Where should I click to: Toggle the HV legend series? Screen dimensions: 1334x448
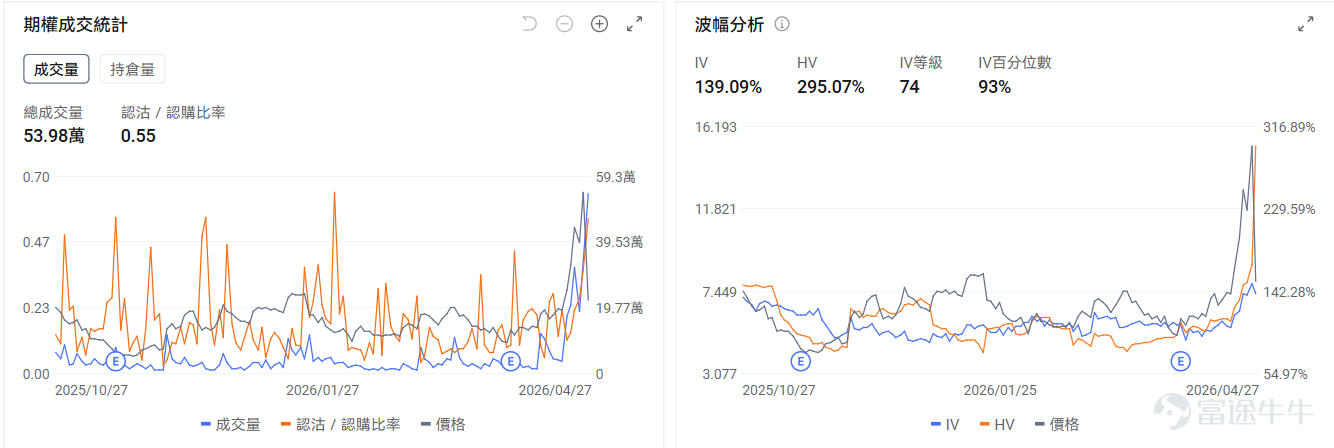coord(998,425)
